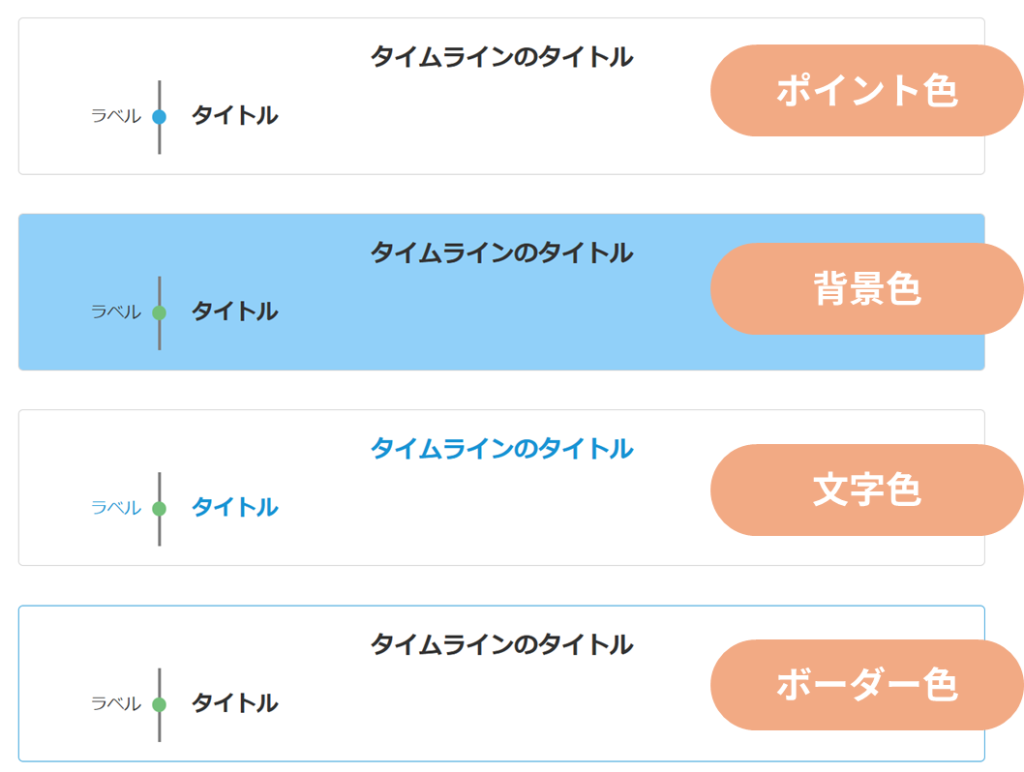Click タイムラインのタイトル heading on the blue background
1024x772 pixels.
tap(501, 253)
